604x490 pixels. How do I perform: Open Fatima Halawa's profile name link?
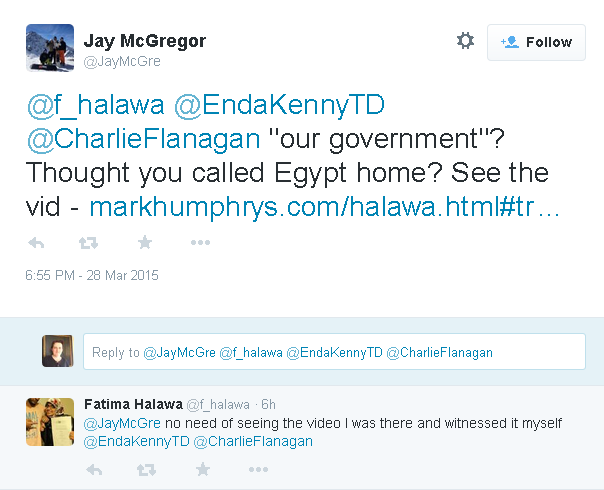click(133, 404)
